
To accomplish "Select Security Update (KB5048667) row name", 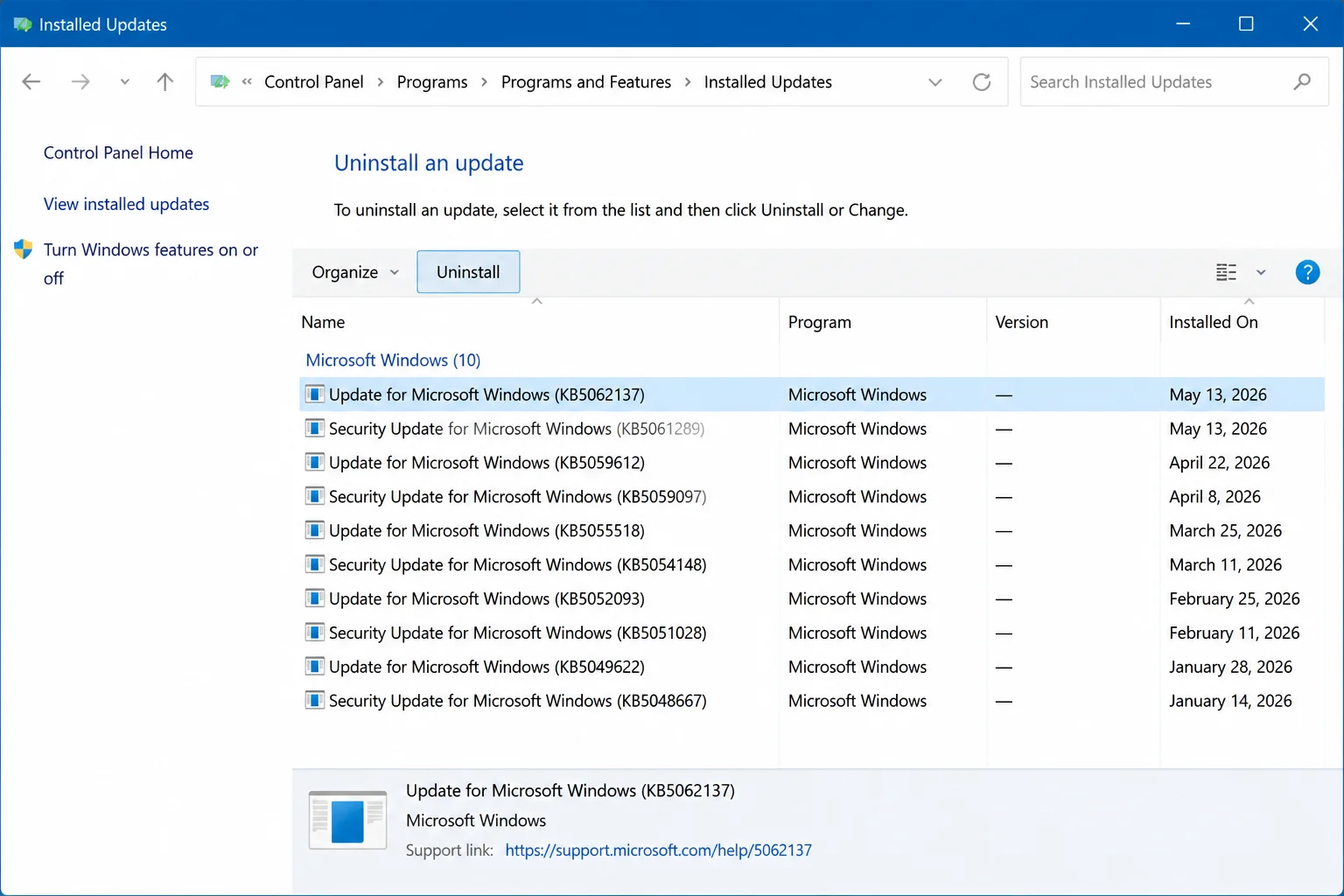I will (x=517, y=702).
